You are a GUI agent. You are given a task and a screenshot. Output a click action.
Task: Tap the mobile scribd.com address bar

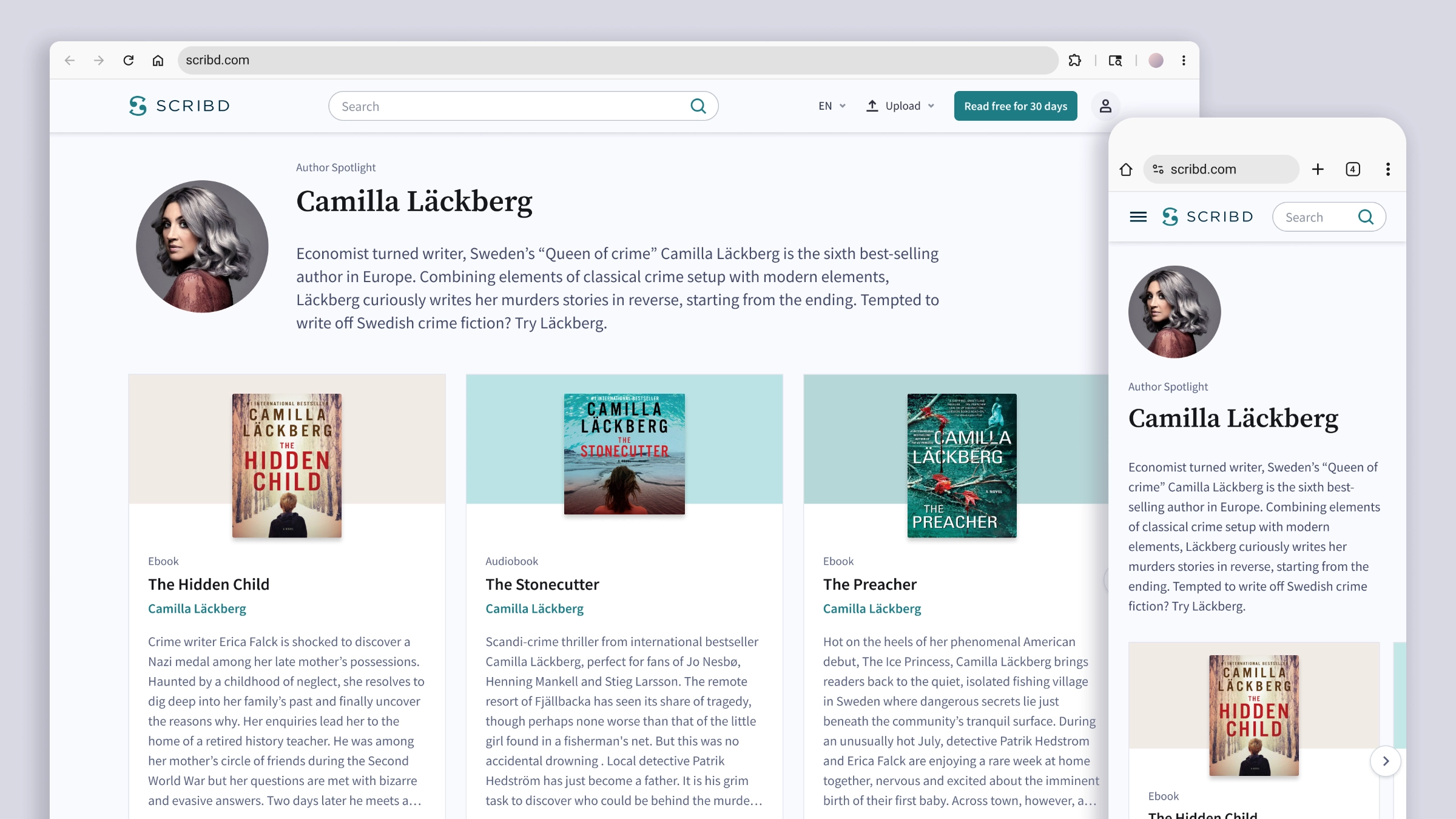pyautogui.click(x=1222, y=169)
